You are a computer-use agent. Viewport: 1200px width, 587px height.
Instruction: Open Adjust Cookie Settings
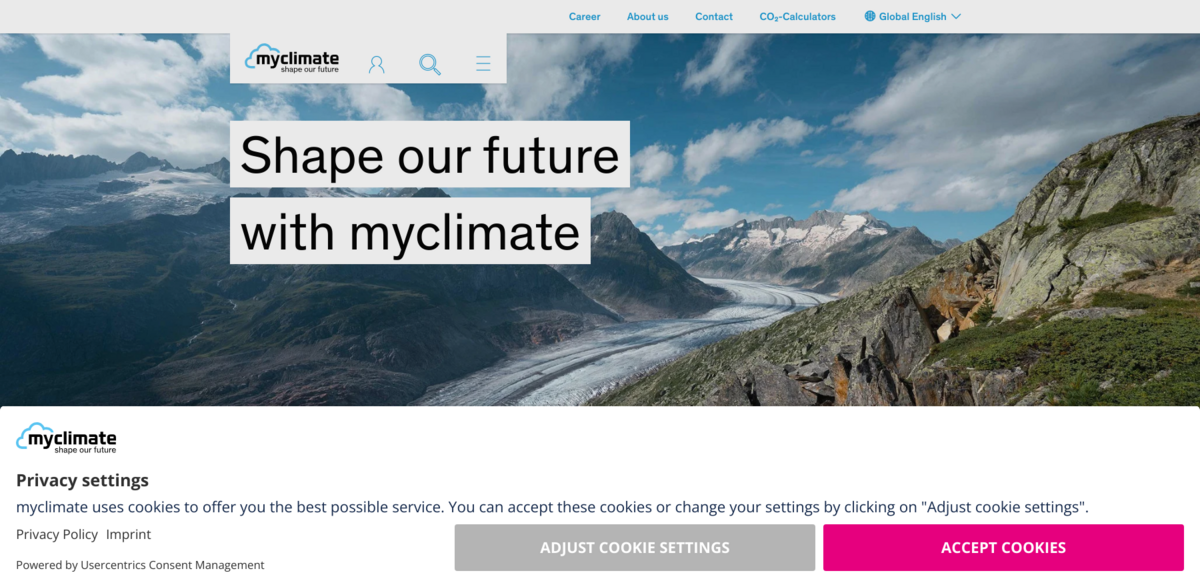pos(635,547)
